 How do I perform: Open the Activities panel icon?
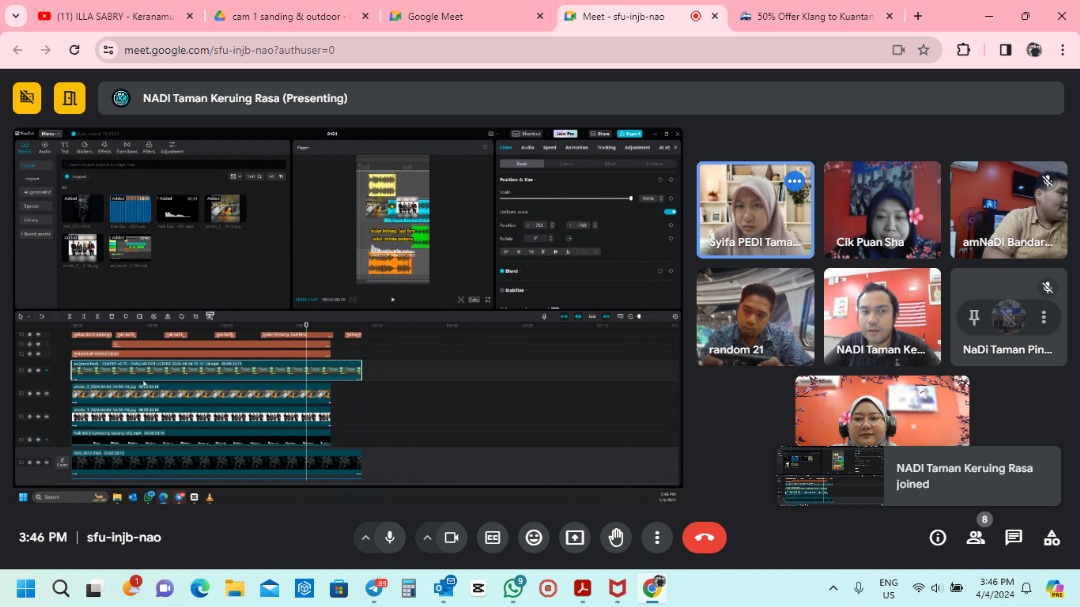click(x=1052, y=537)
